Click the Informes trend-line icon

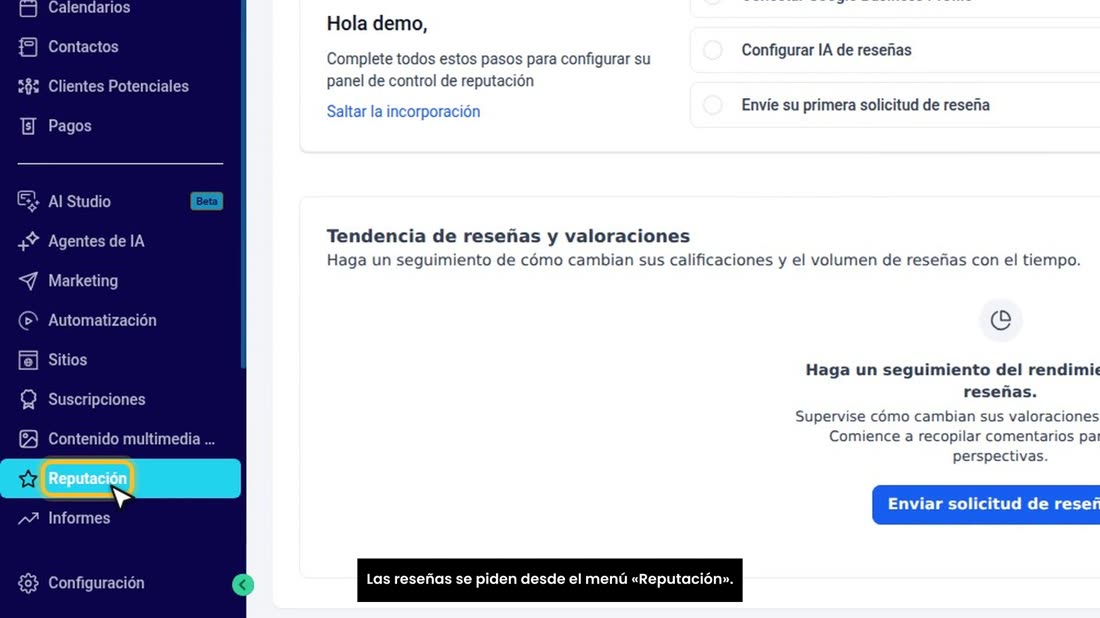click(x=28, y=518)
